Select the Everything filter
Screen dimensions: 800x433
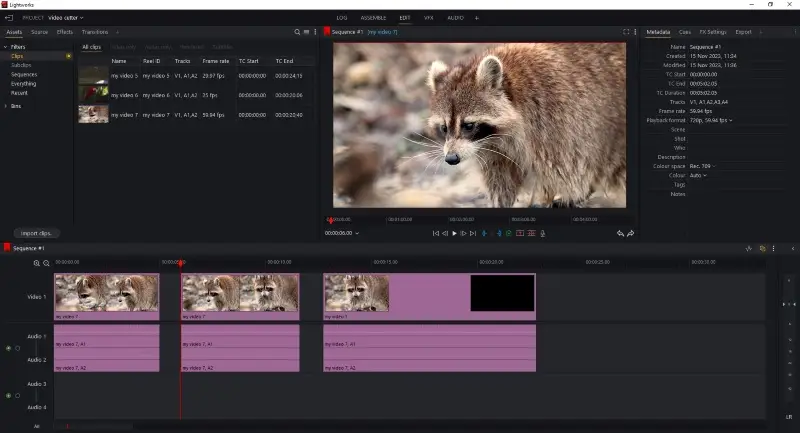coord(23,84)
